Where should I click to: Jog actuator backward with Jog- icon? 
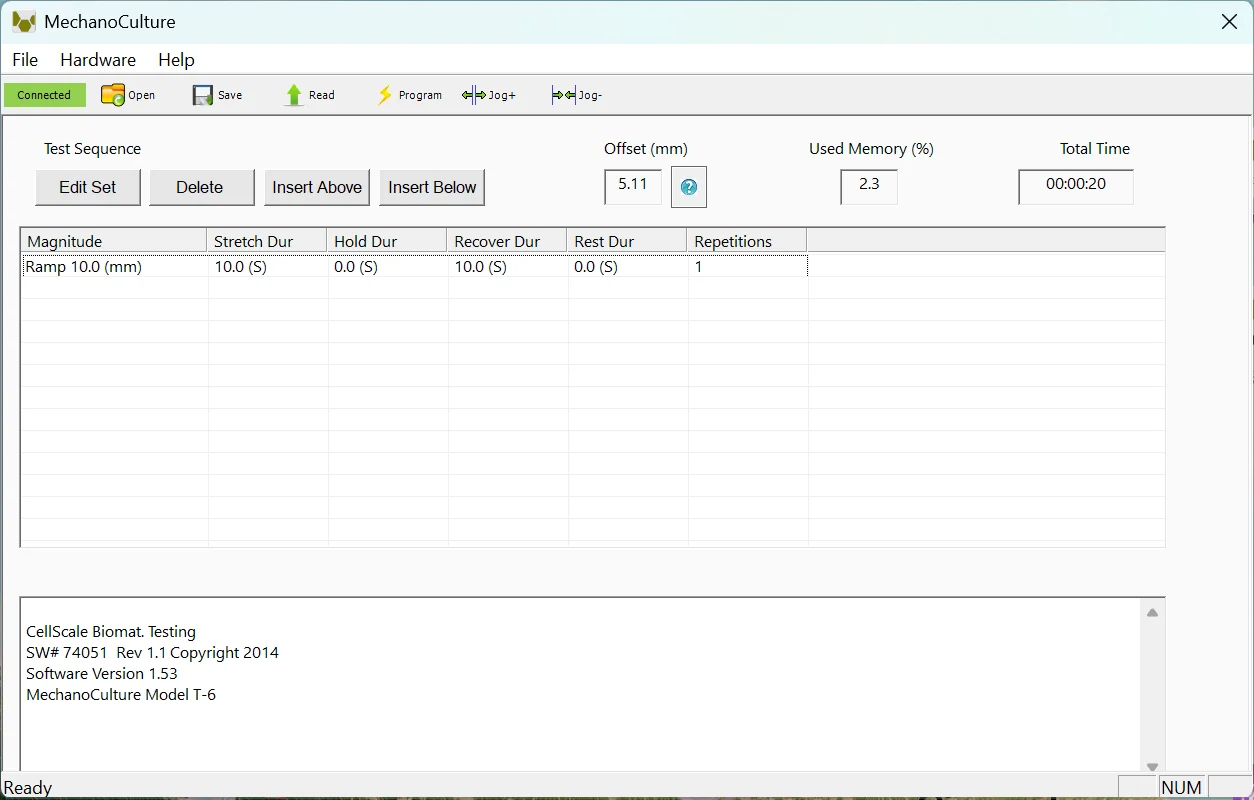[x=564, y=95]
